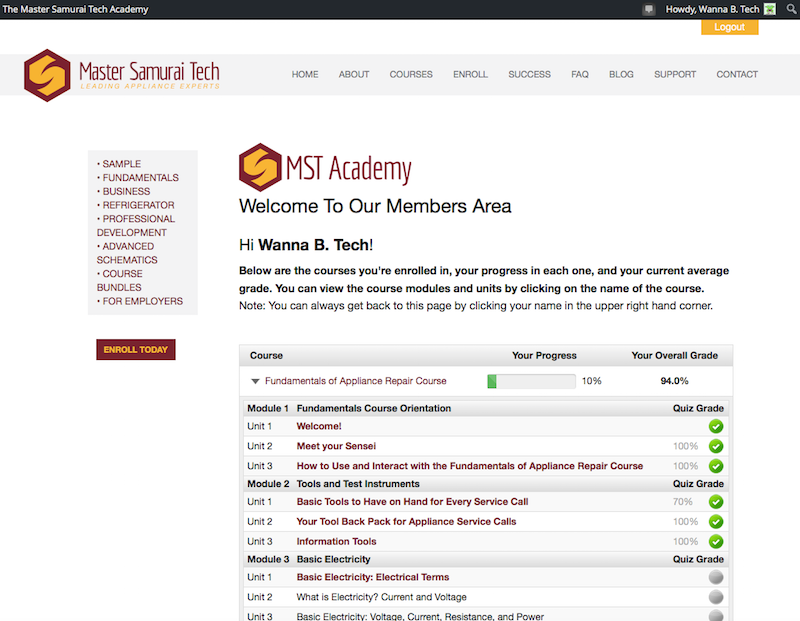Open the Meet your Sensei unit

tap(336, 446)
